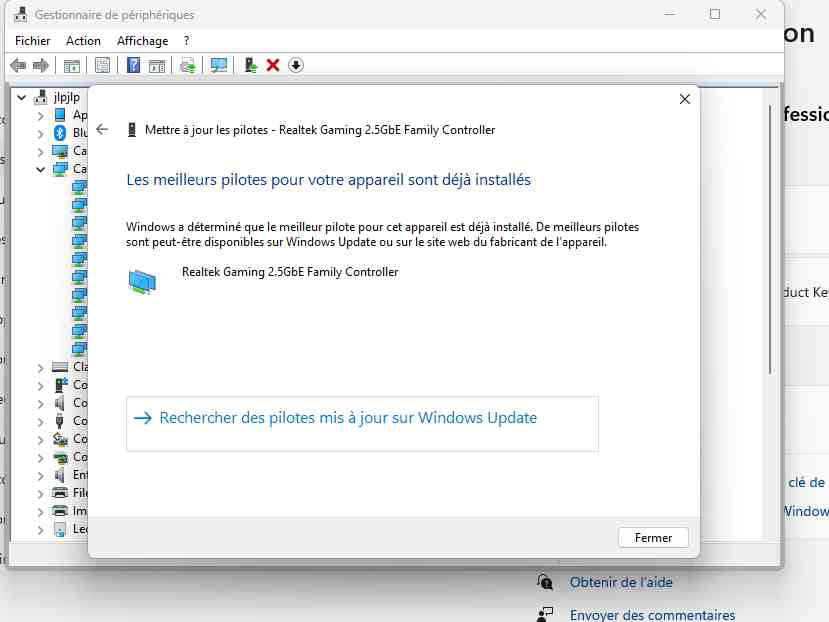This screenshot has width=829, height=622.
Task: Go back with the dialog's left arrow
Action: [x=102, y=129]
